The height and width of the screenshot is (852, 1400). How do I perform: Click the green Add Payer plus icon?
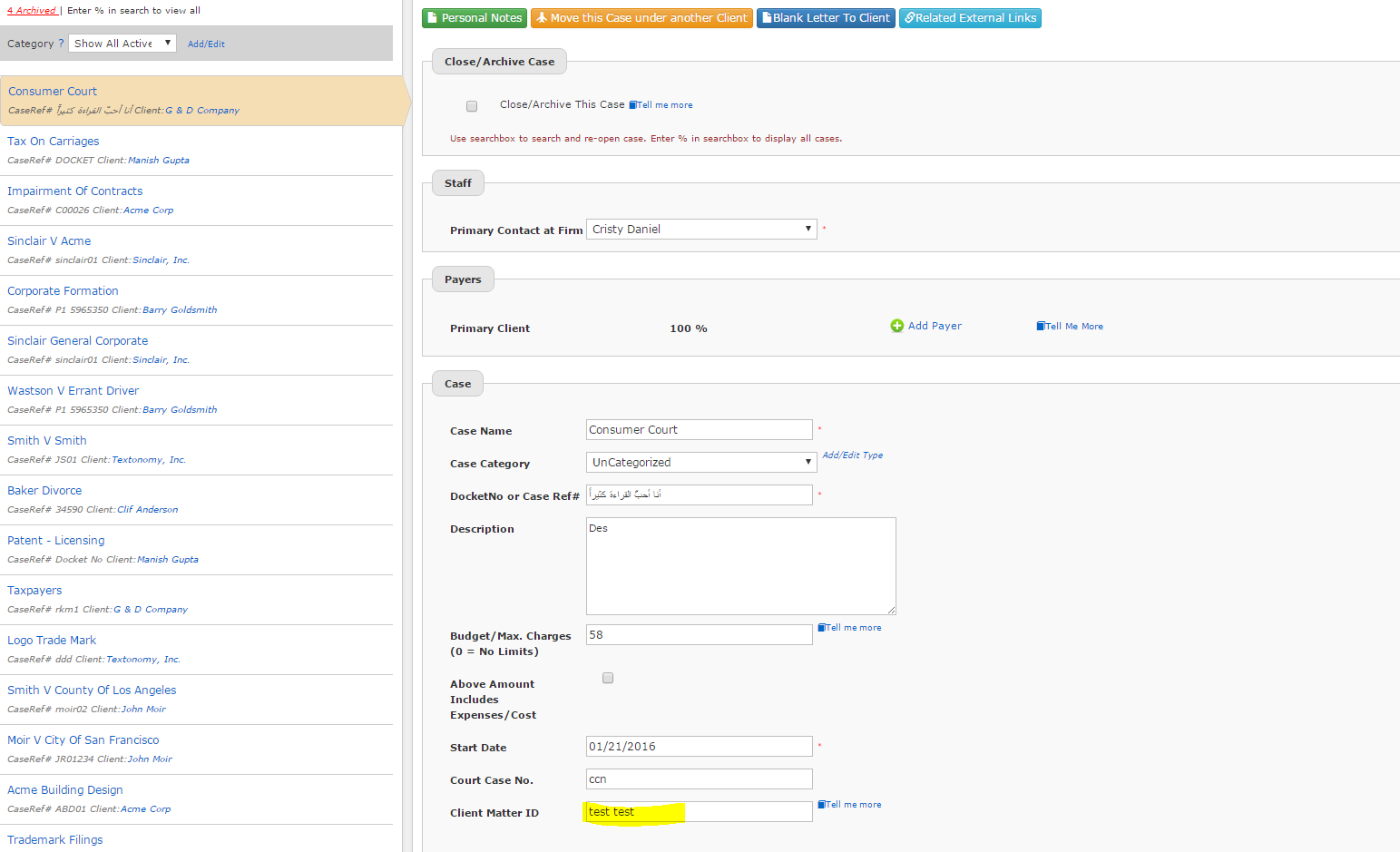896,326
